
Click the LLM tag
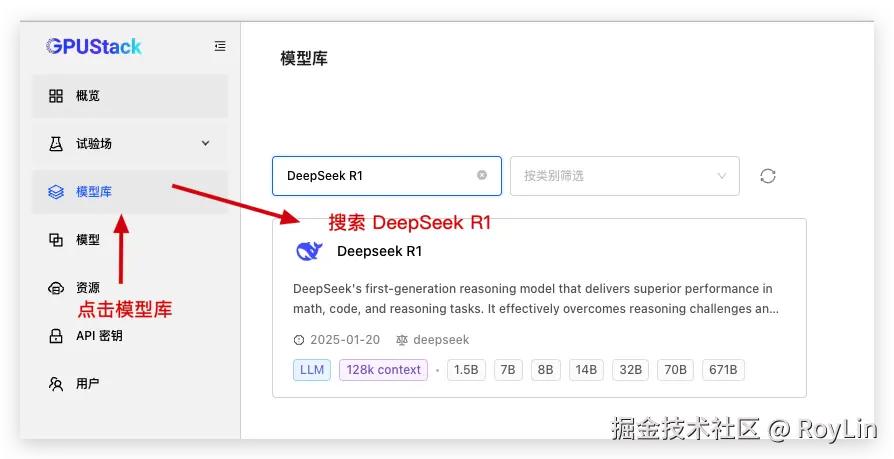point(312,369)
